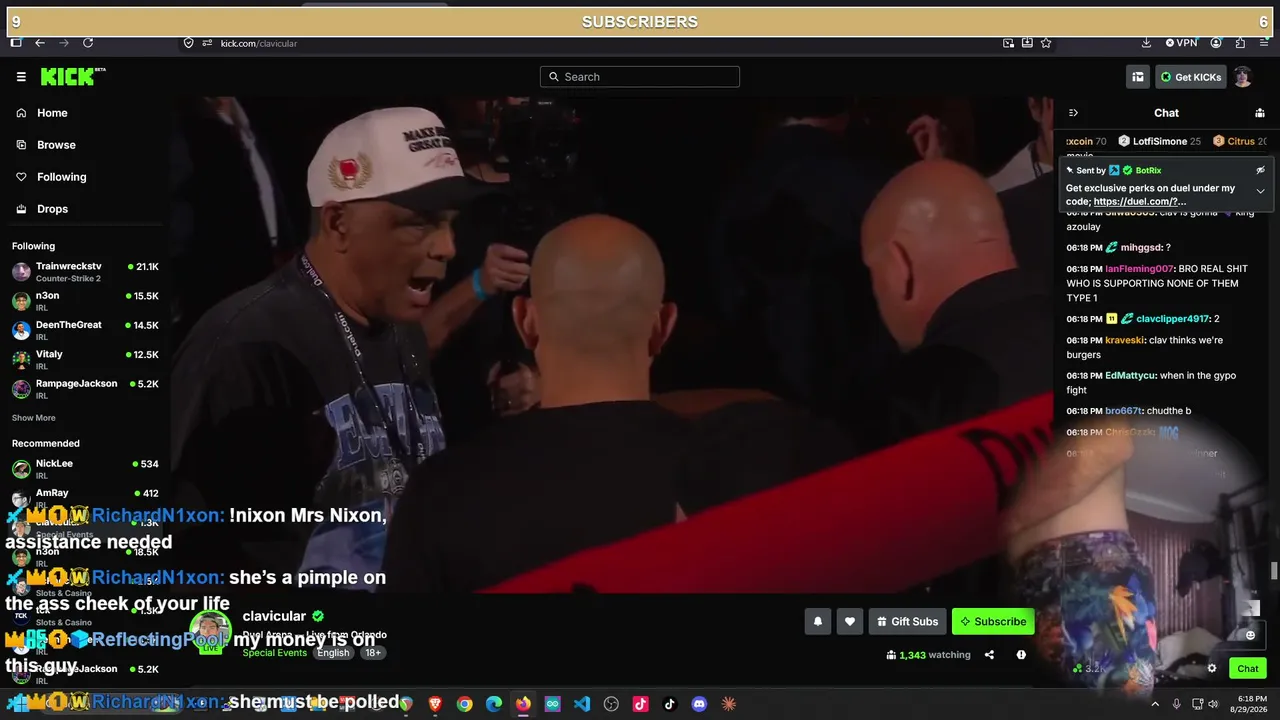Viewport: 1280px width, 720px height.
Task: Open DeenTheGreat channel from Following list
Action: [x=85, y=330]
